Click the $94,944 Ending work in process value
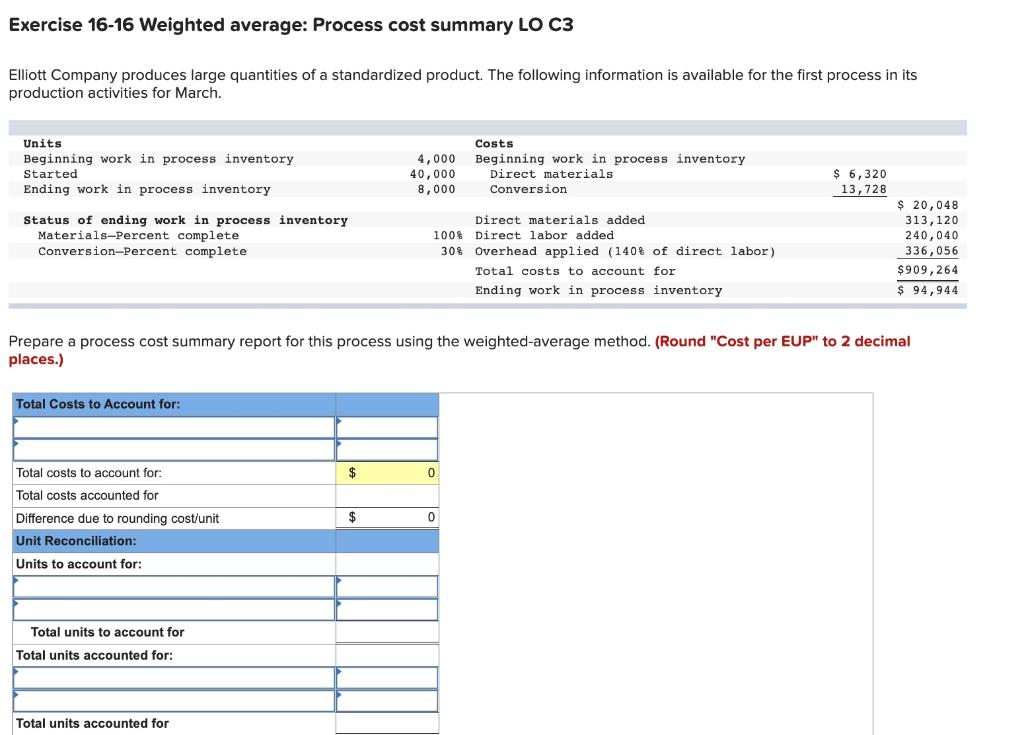Viewport: 1024px width, 735px height. 934,289
